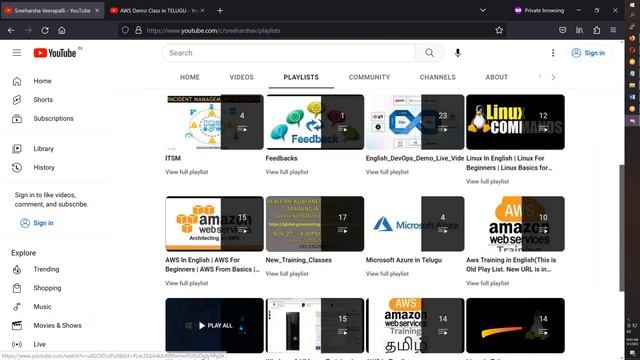Open Live under Explore
This screenshot has height=360, width=640.
point(39,344)
